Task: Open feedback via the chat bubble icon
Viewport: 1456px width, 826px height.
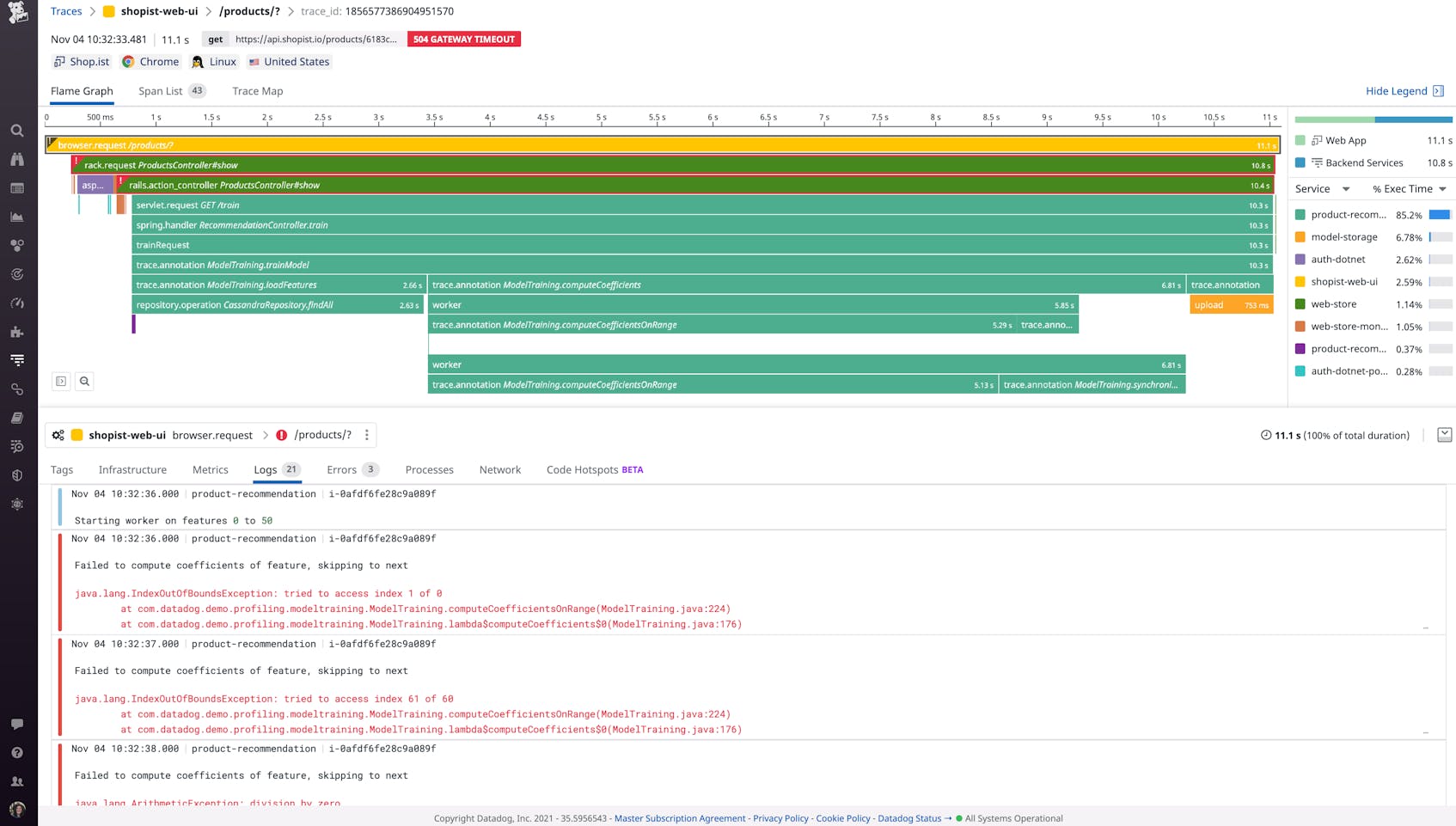Action: (x=16, y=724)
